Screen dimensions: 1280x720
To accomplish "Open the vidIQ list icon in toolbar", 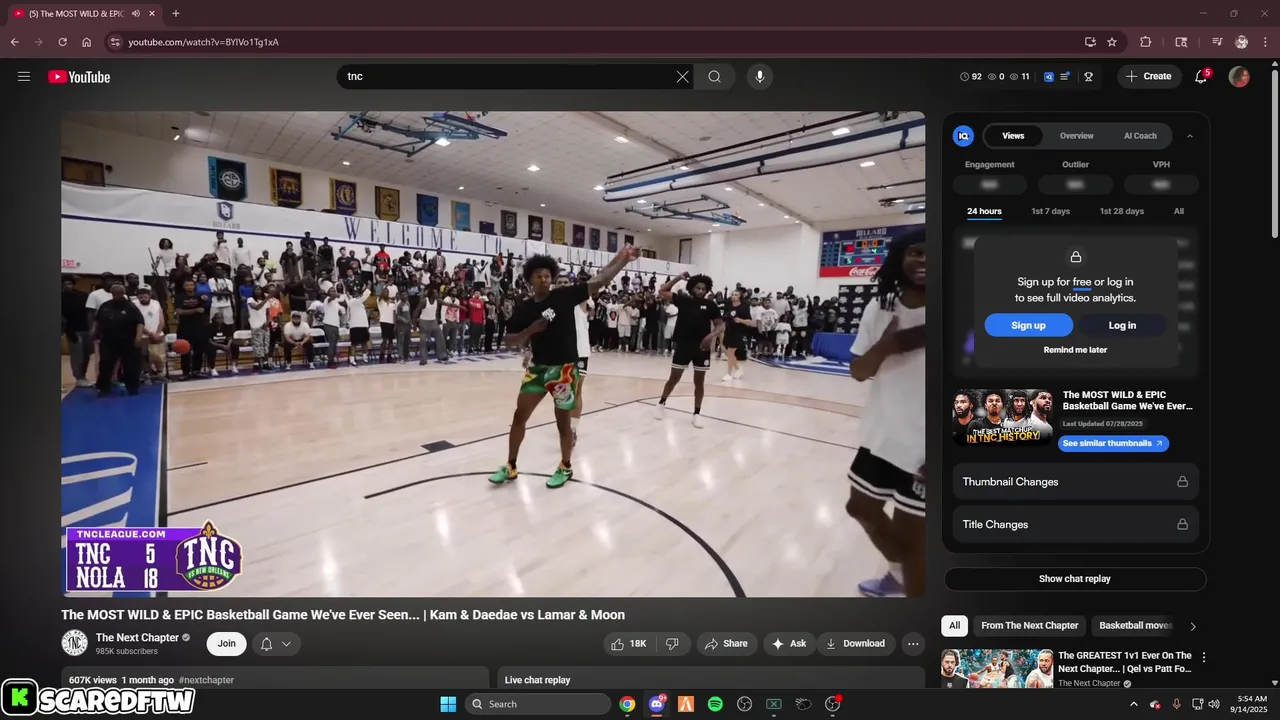I will point(1066,77).
